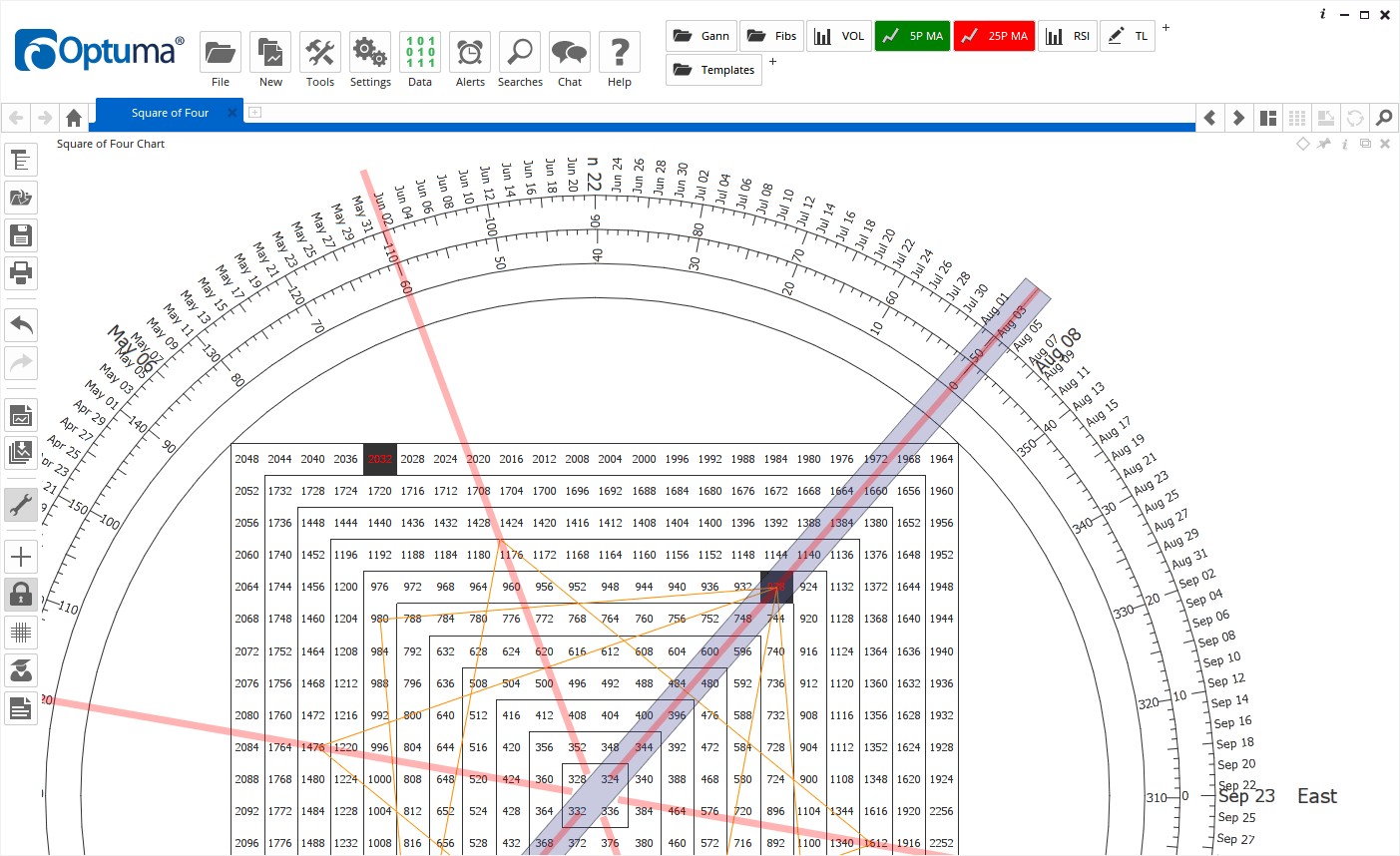Disable the red 25P MA overlay

pyautogui.click(x=994, y=35)
